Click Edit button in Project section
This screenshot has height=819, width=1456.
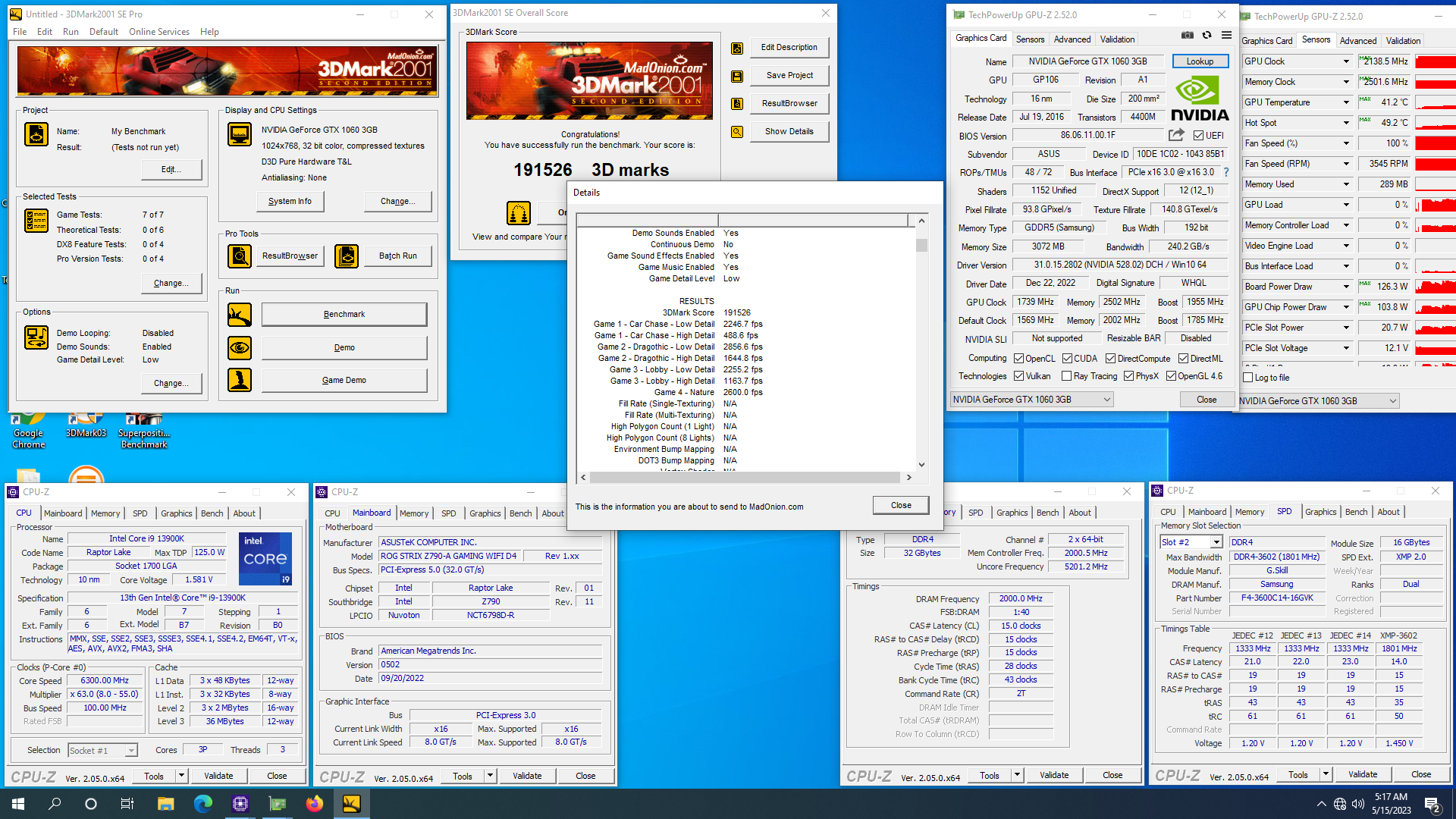pyautogui.click(x=171, y=170)
